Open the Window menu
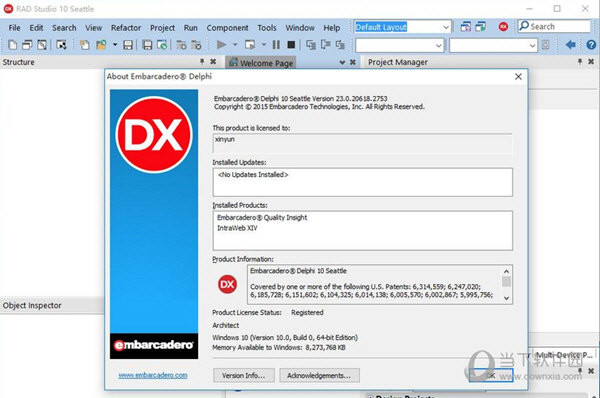The image size is (600, 398). point(300,28)
